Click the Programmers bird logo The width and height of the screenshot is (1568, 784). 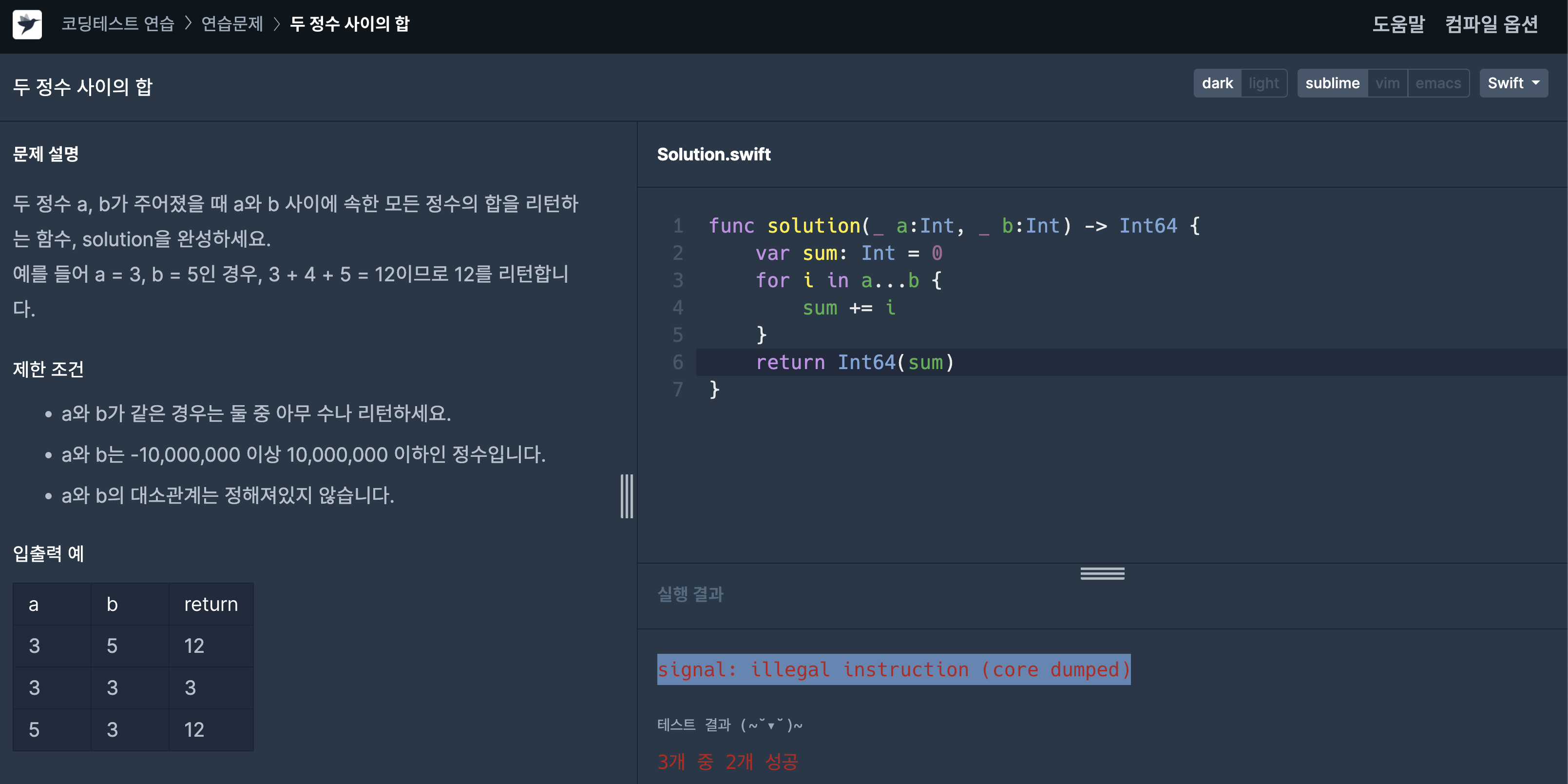click(x=27, y=25)
